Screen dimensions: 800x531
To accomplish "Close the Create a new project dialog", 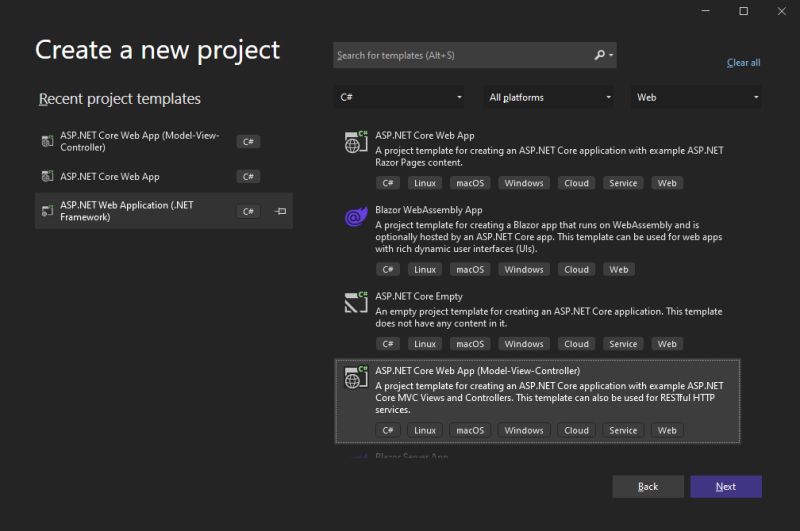I will click(x=782, y=11).
